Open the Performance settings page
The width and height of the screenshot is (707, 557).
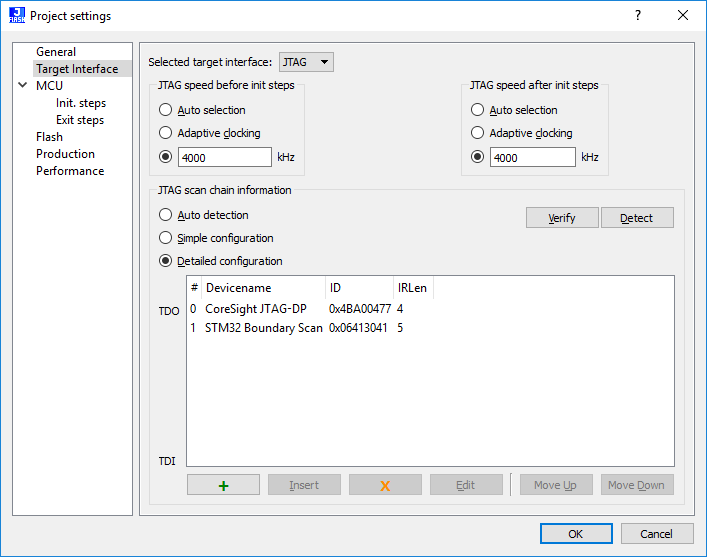pyautogui.click(x=70, y=171)
